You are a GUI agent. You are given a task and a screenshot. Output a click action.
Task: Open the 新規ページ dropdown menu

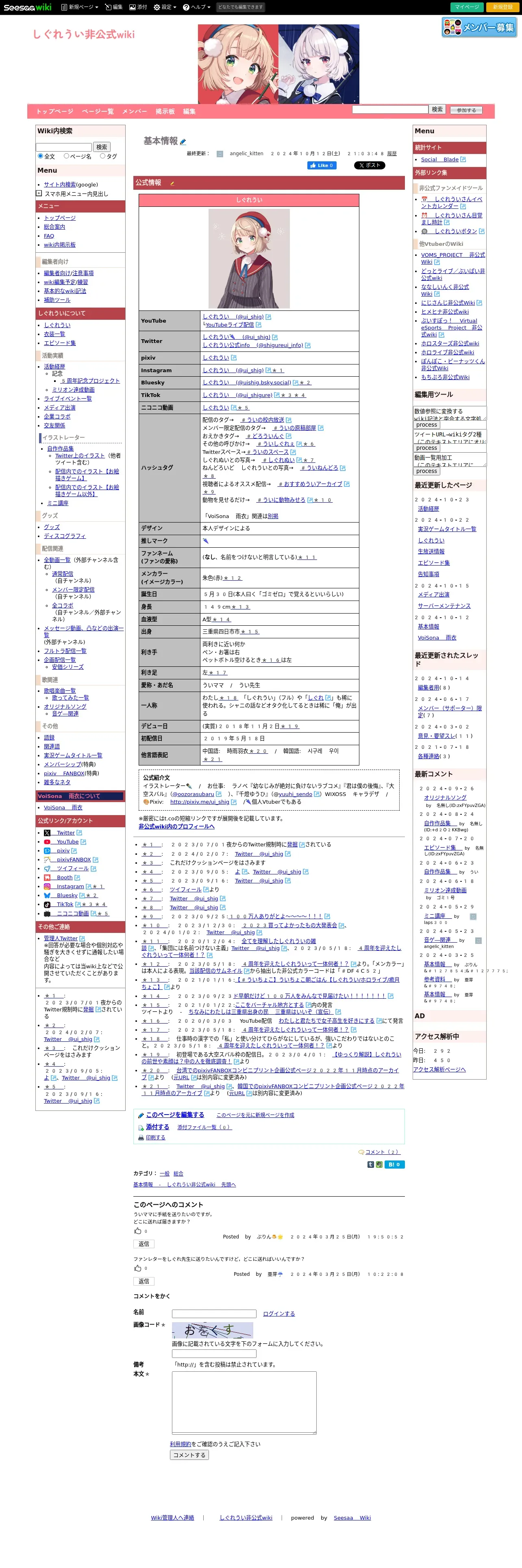coord(80,7)
